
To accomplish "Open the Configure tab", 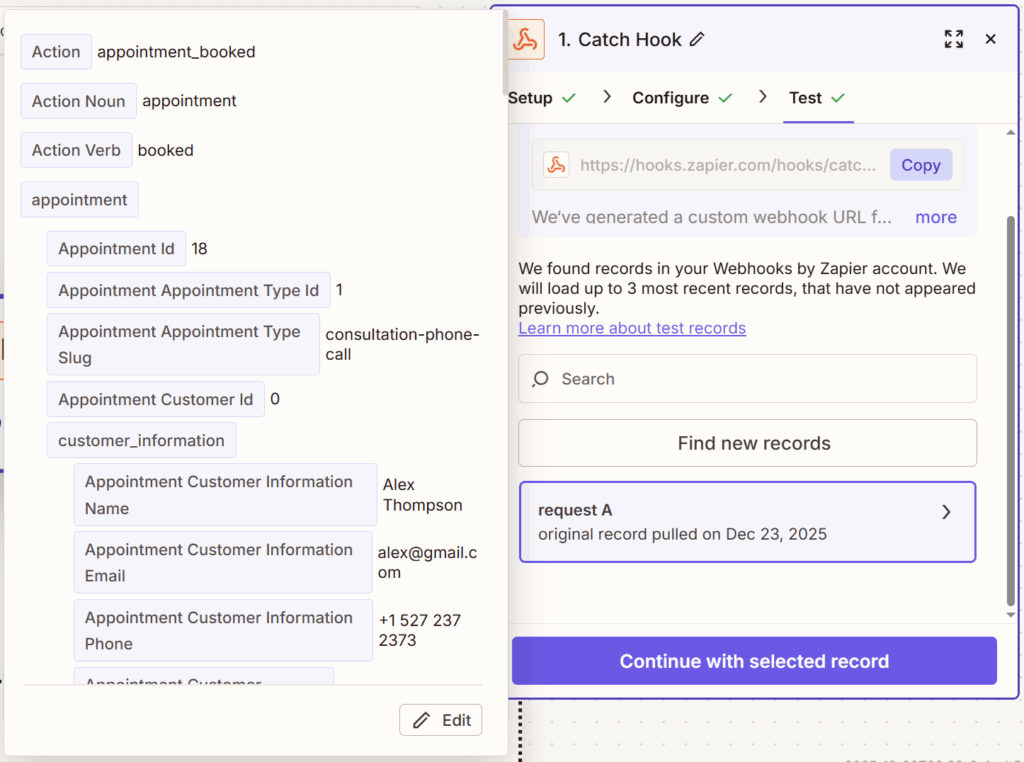I will 672,97.
